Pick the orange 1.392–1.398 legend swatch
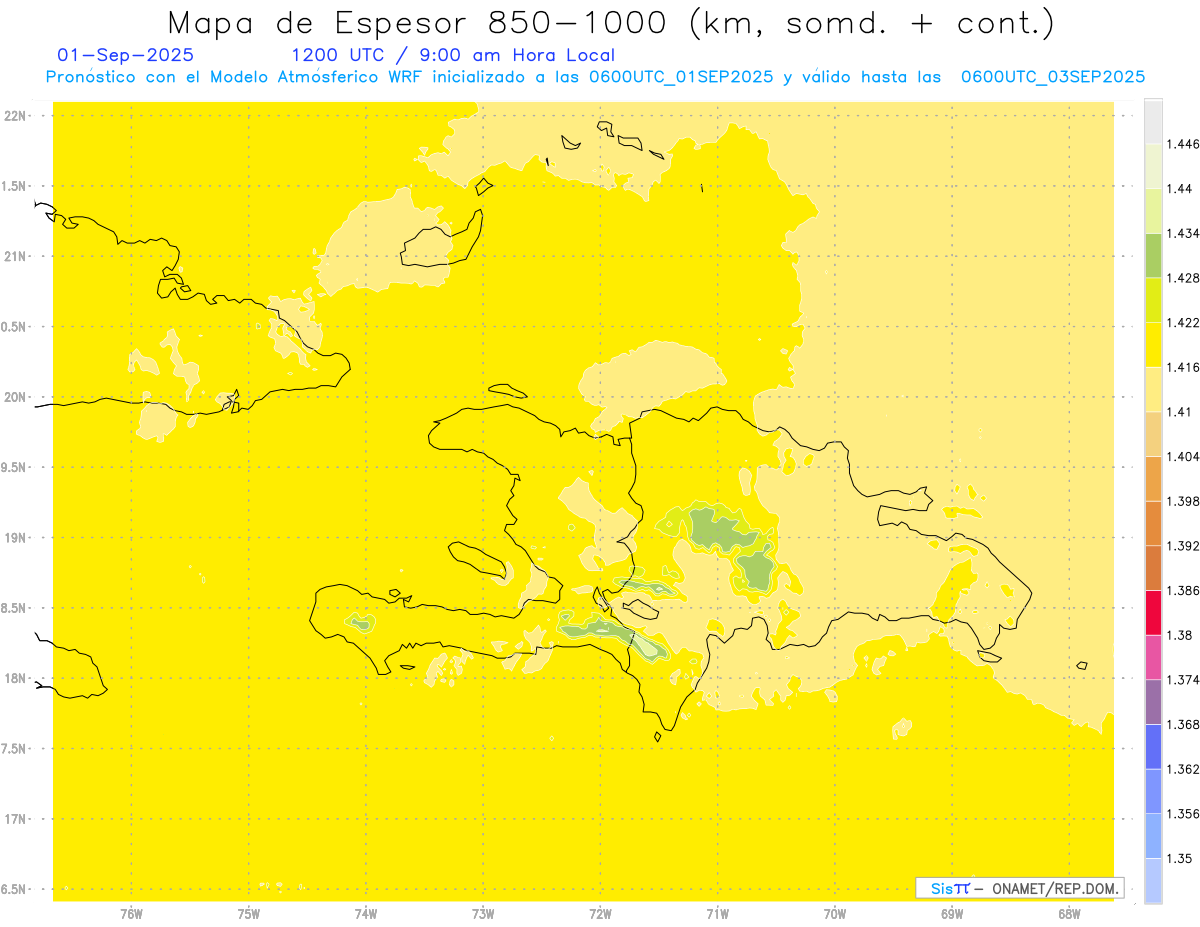Image resolution: width=1200 pixels, height=927 pixels. point(1153,523)
